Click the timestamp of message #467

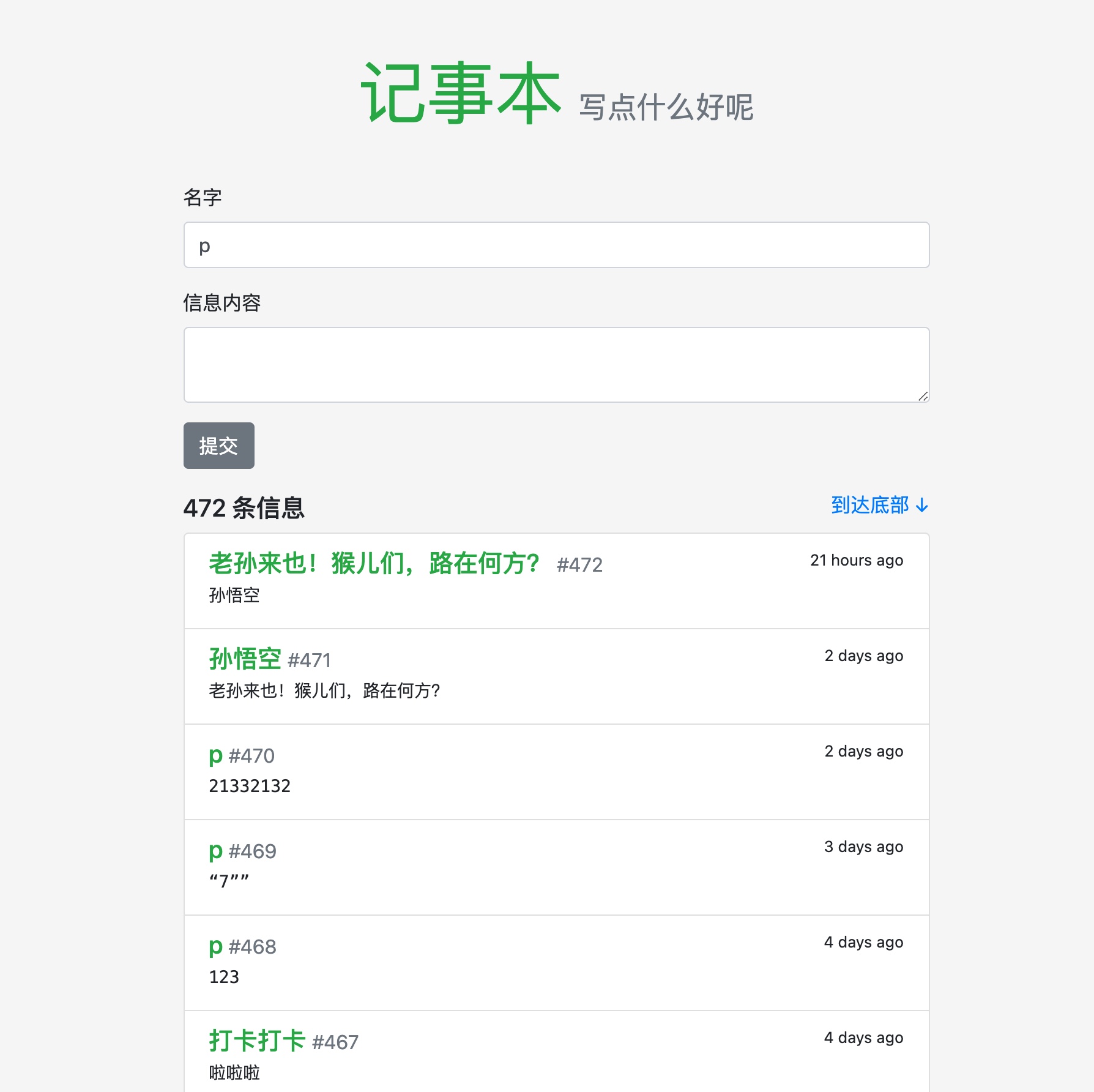tap(863, 1038)
